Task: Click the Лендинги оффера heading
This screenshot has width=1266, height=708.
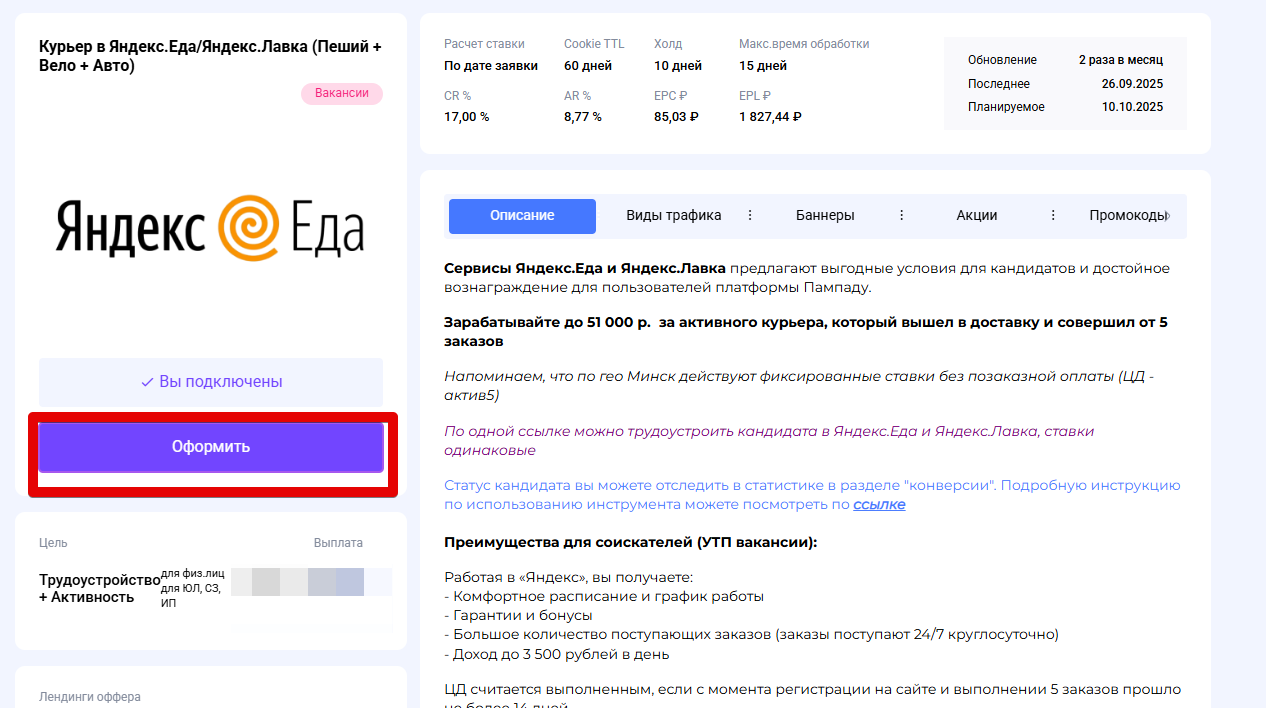Action: pyautogui.click(x=90, y=697)
